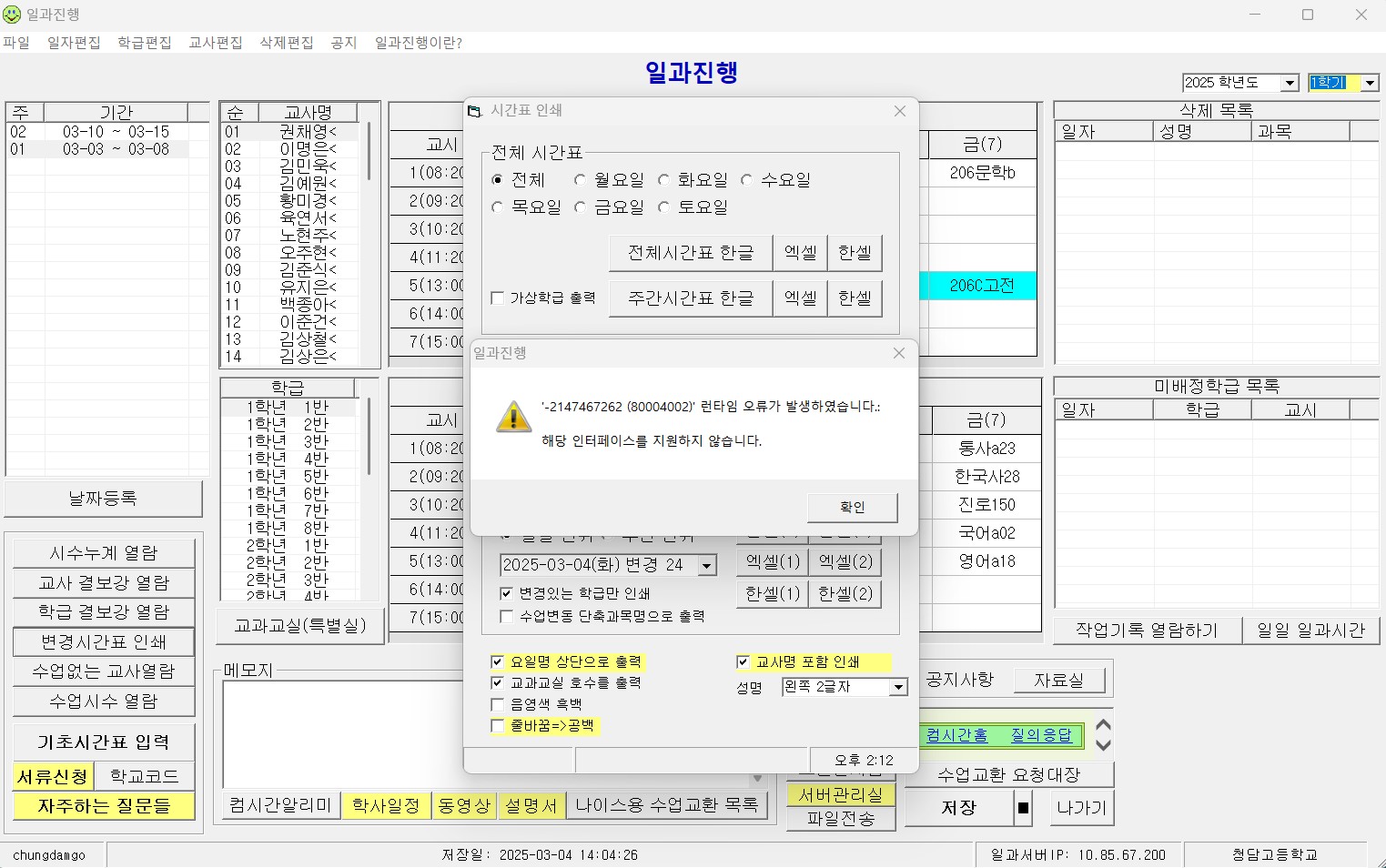The height and width of the screenshot is (868, 1386).
Task: Open the 일과진행이란? menu
Action: 419,43
